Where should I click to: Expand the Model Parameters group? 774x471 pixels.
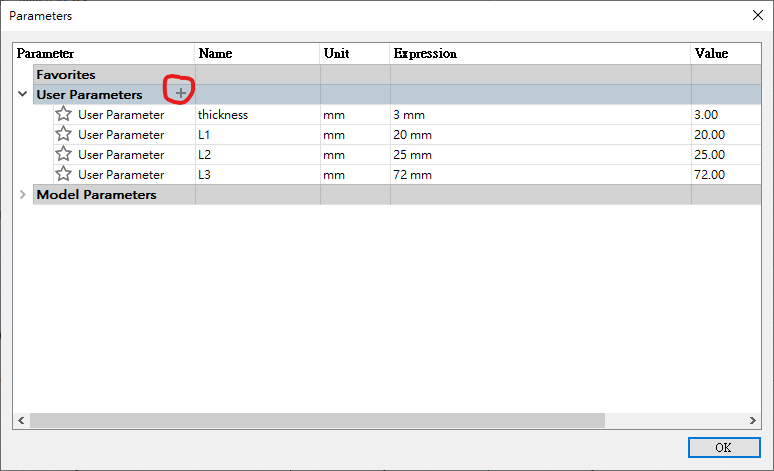(x=23, y=195)
